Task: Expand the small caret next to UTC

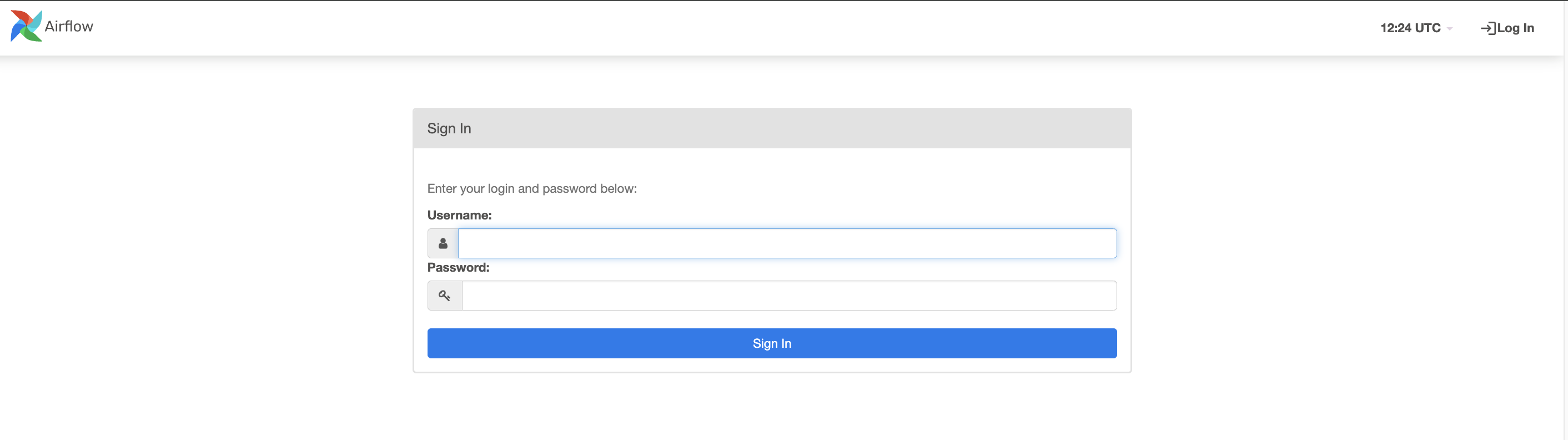Action: click(1450, 29)
